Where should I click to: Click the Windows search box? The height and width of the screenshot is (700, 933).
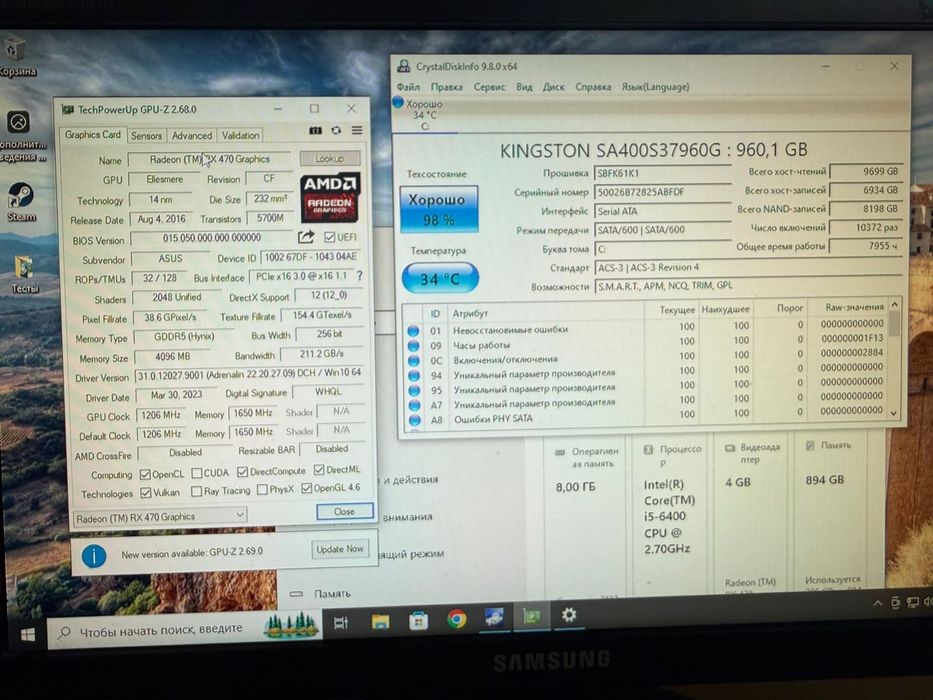point(184,629)
